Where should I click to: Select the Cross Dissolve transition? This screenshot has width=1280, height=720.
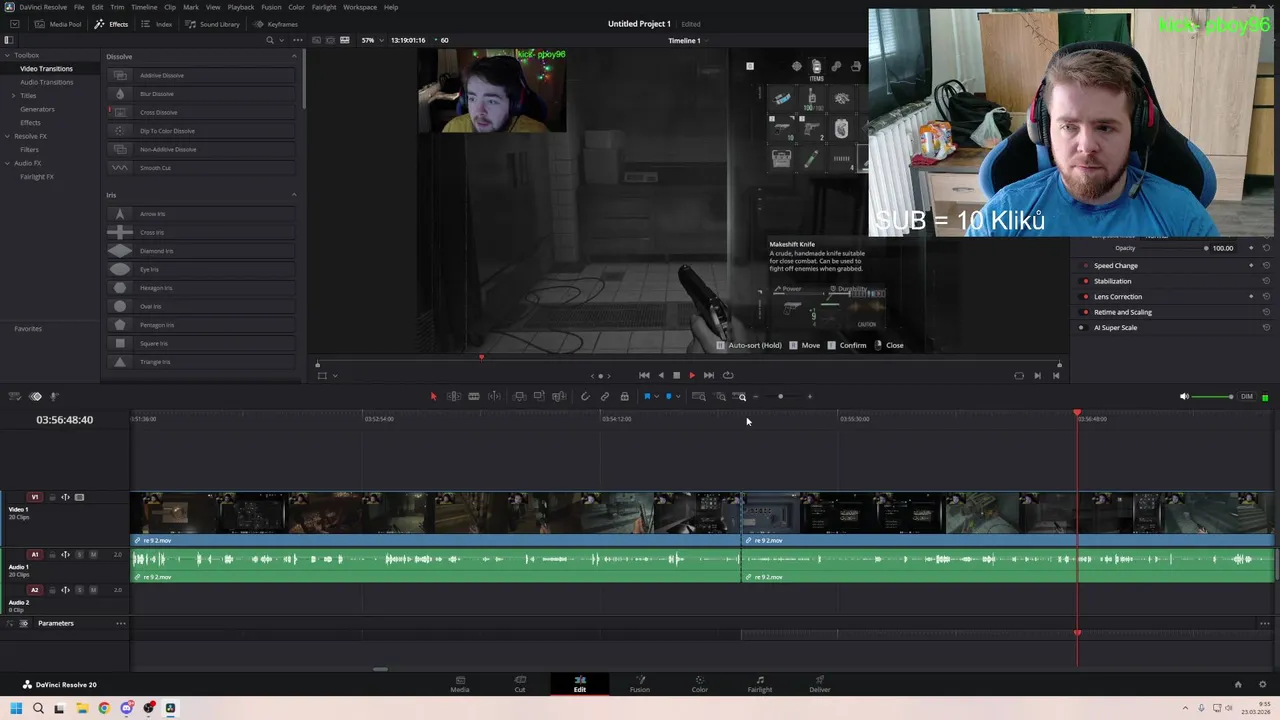tap(201, 112)
